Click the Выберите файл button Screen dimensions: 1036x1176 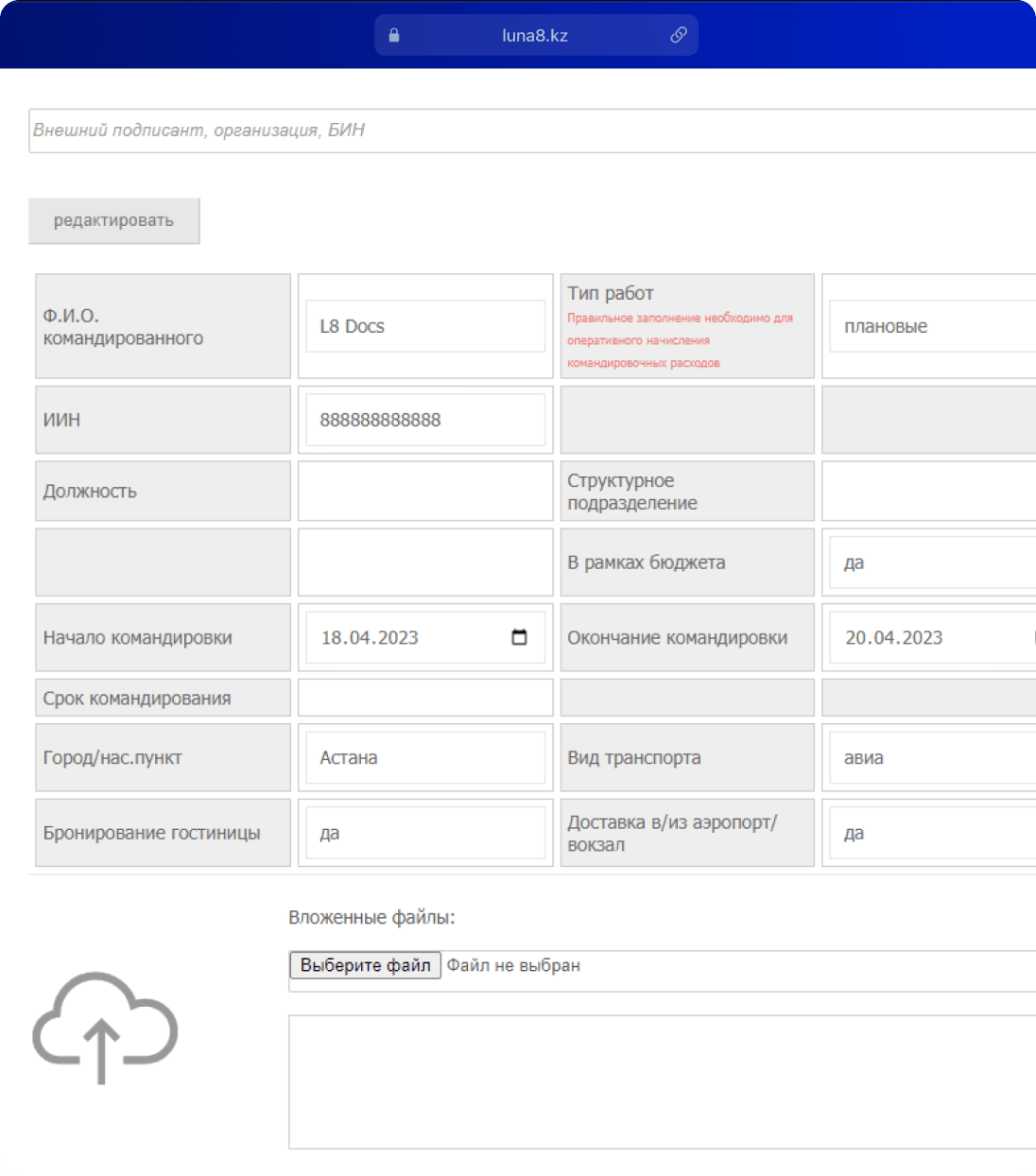pyautogui.click(x=365, y=965)
